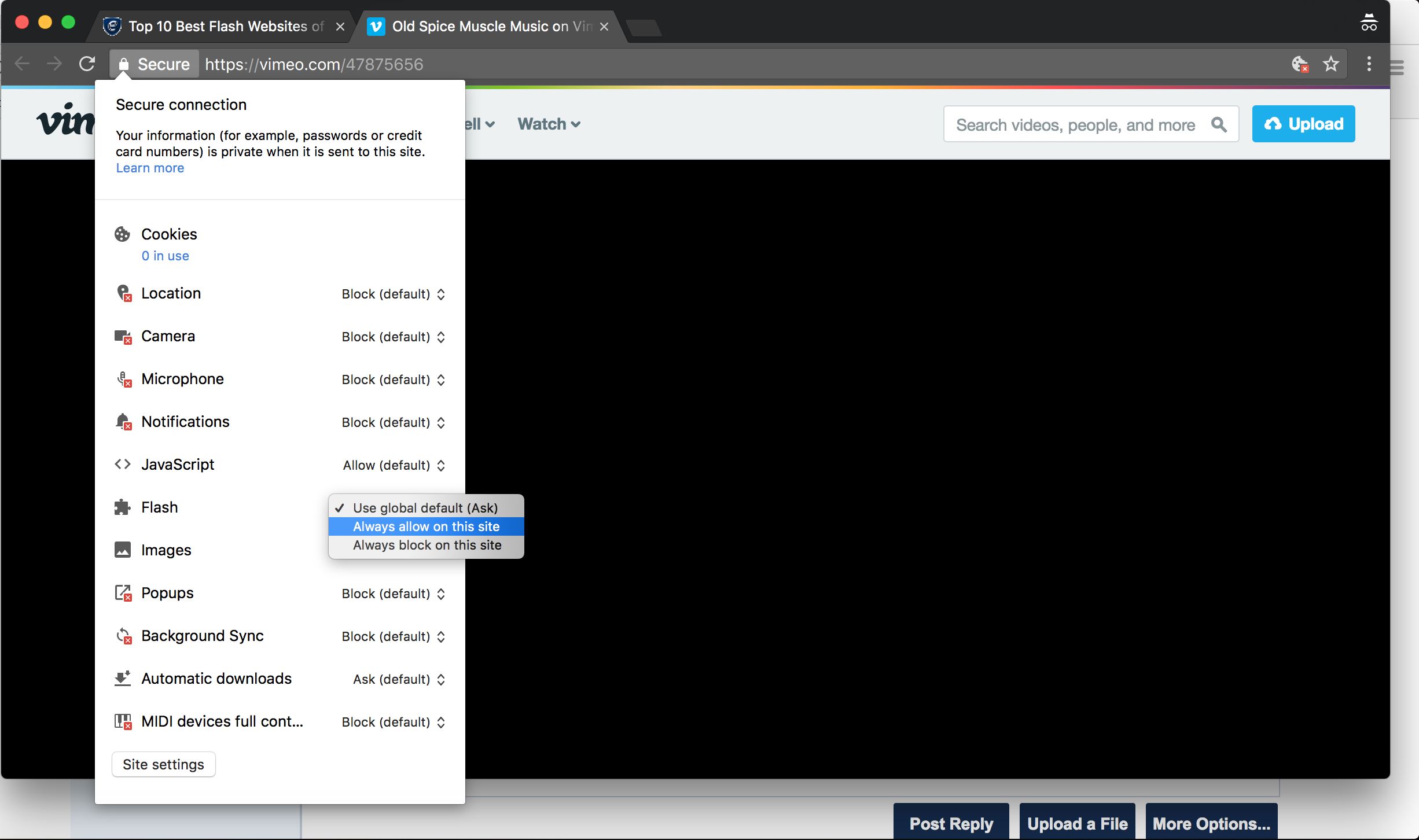Click the Automatic downloads icon
The height and width of the screenshot is (840, 1419).
[x=122, y=679]
